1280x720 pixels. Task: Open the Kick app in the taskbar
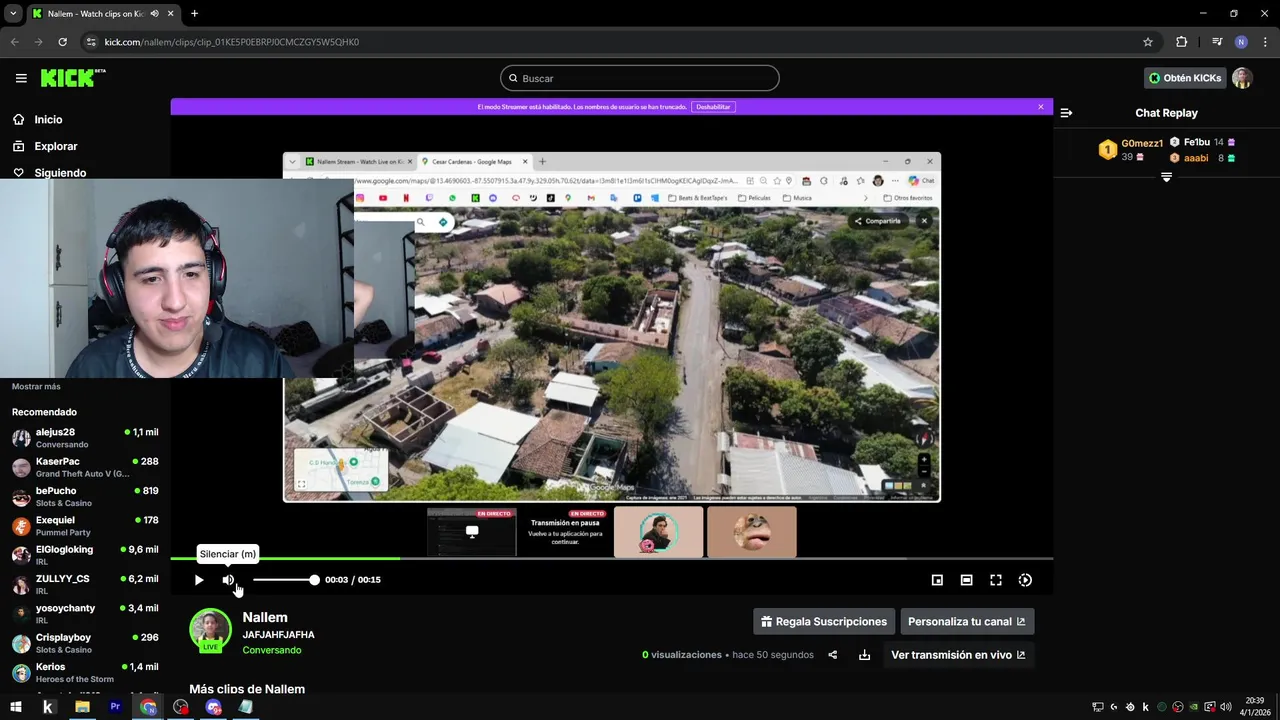(x=48, y=707)
